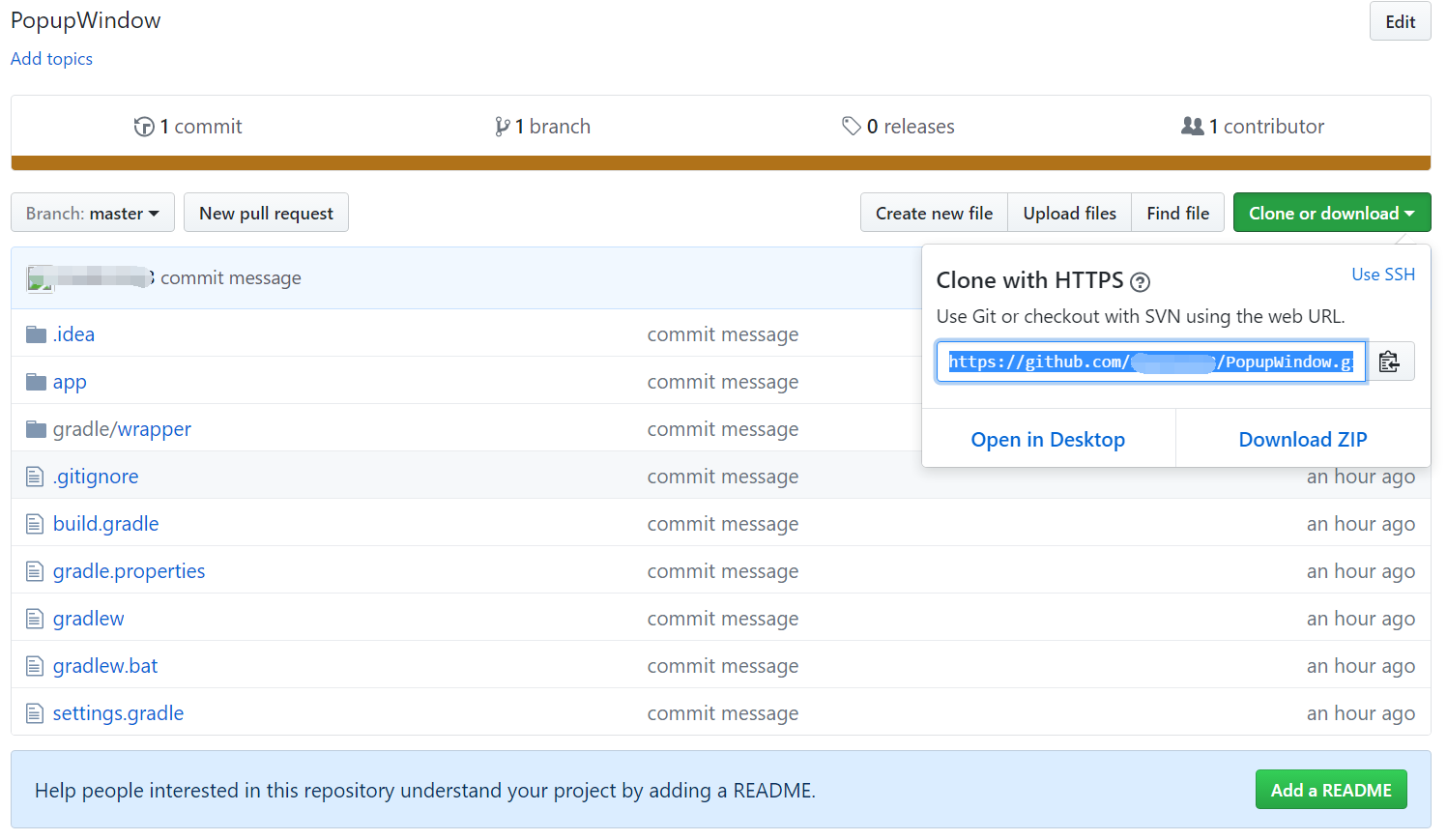Open the build.gradle file link
Viewport: 1447px width, 840px height.
tap(105, 524)
